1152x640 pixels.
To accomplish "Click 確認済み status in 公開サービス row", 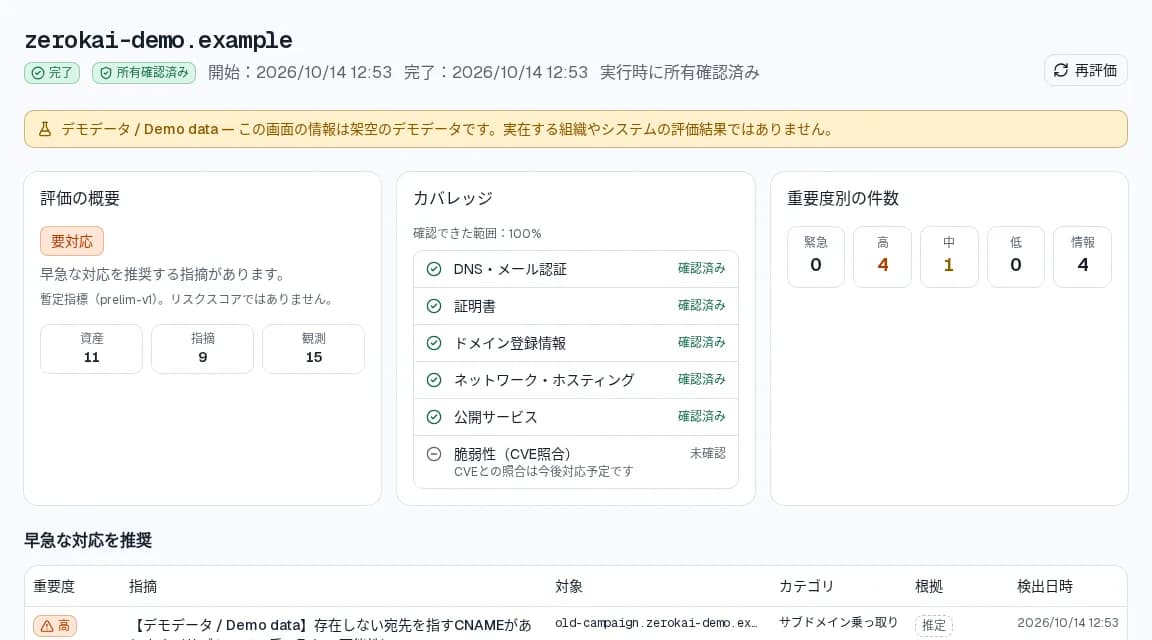I will [x=702, y=416].
